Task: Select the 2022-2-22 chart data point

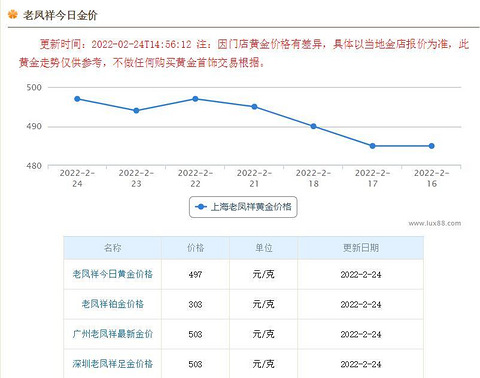Action: tap(195, 99)
